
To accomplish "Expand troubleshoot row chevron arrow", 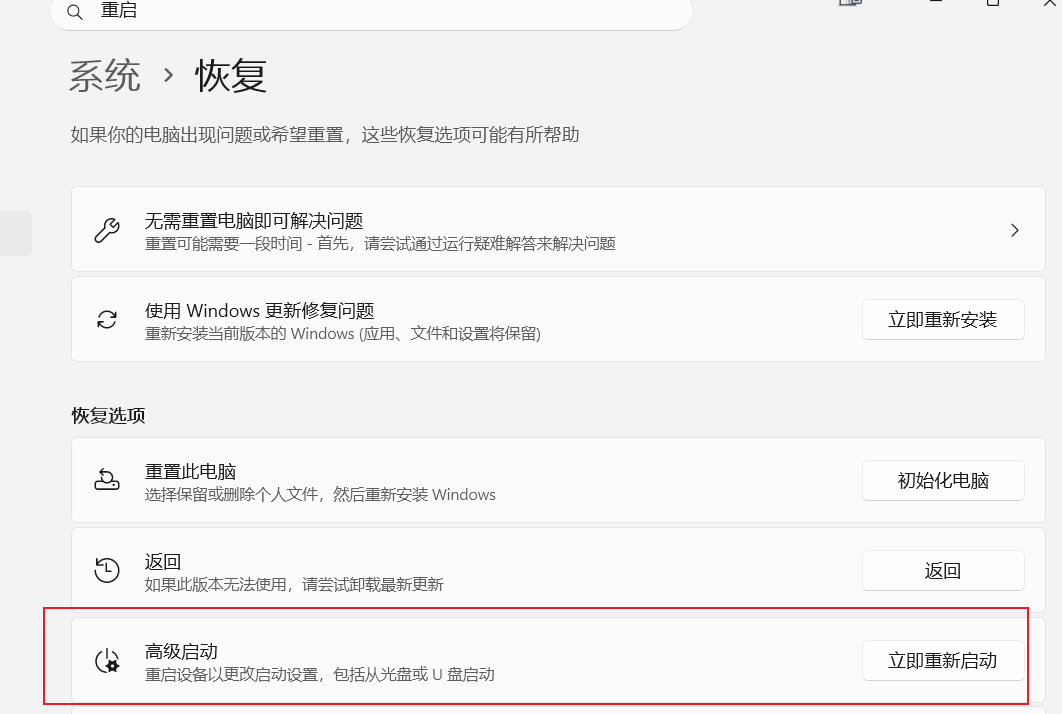I will click(x=1015, y=230).
